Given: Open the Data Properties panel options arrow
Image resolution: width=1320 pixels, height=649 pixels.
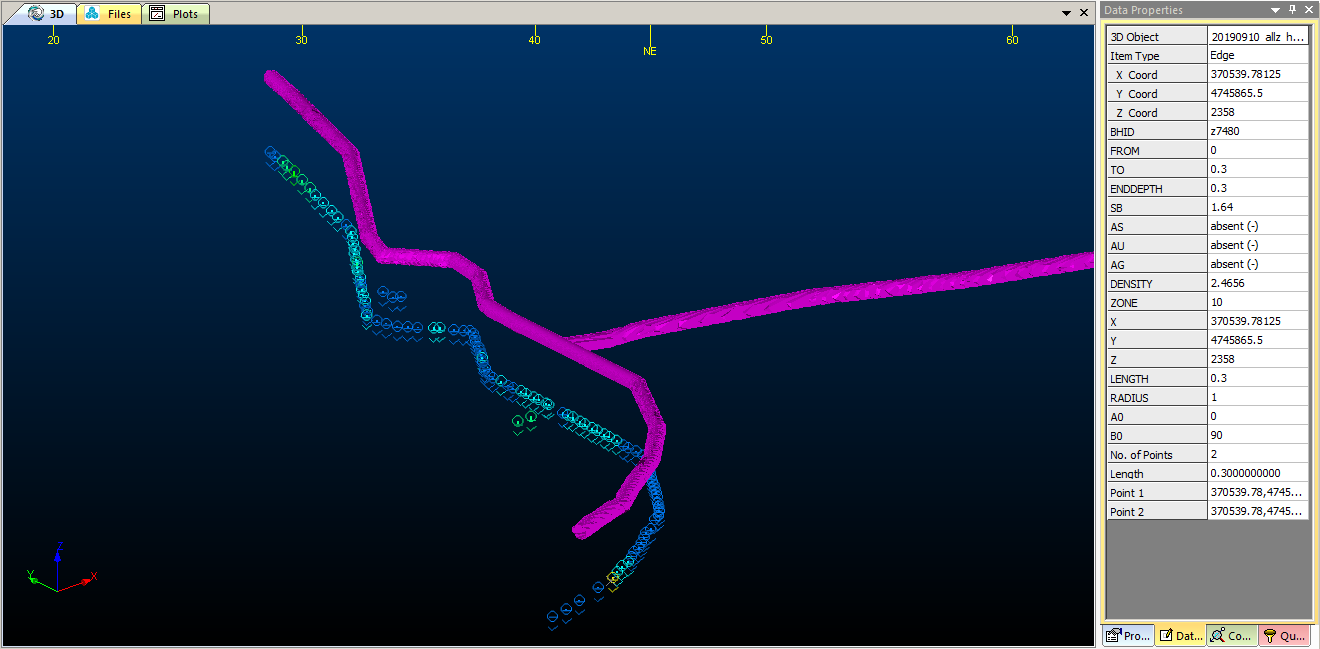Looking at the screenshot, I should coord(1275,10).
